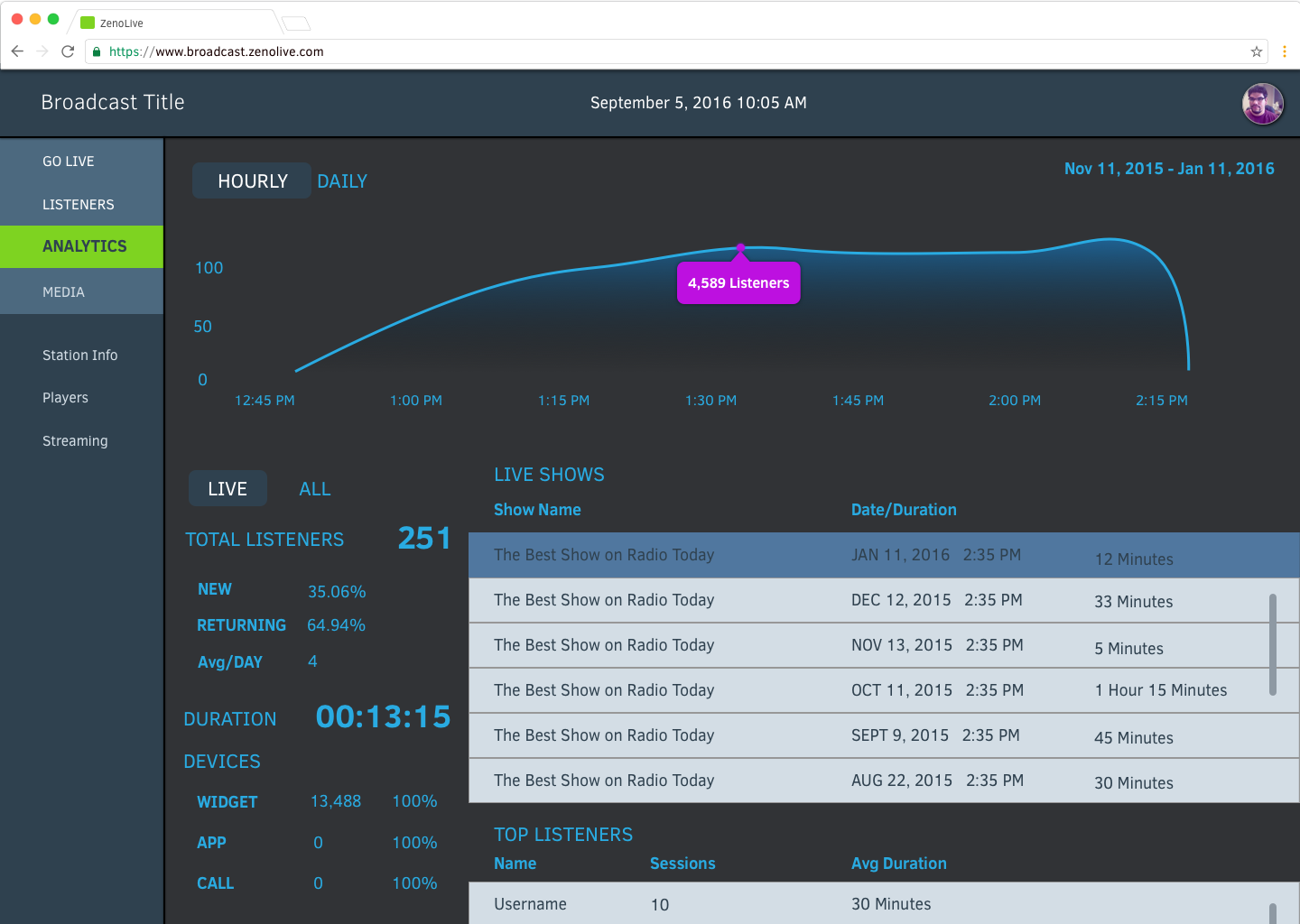This screenshot has width=1300, height=924.
Task: Click the 2:15 PM axis label
Action: 1161,401
